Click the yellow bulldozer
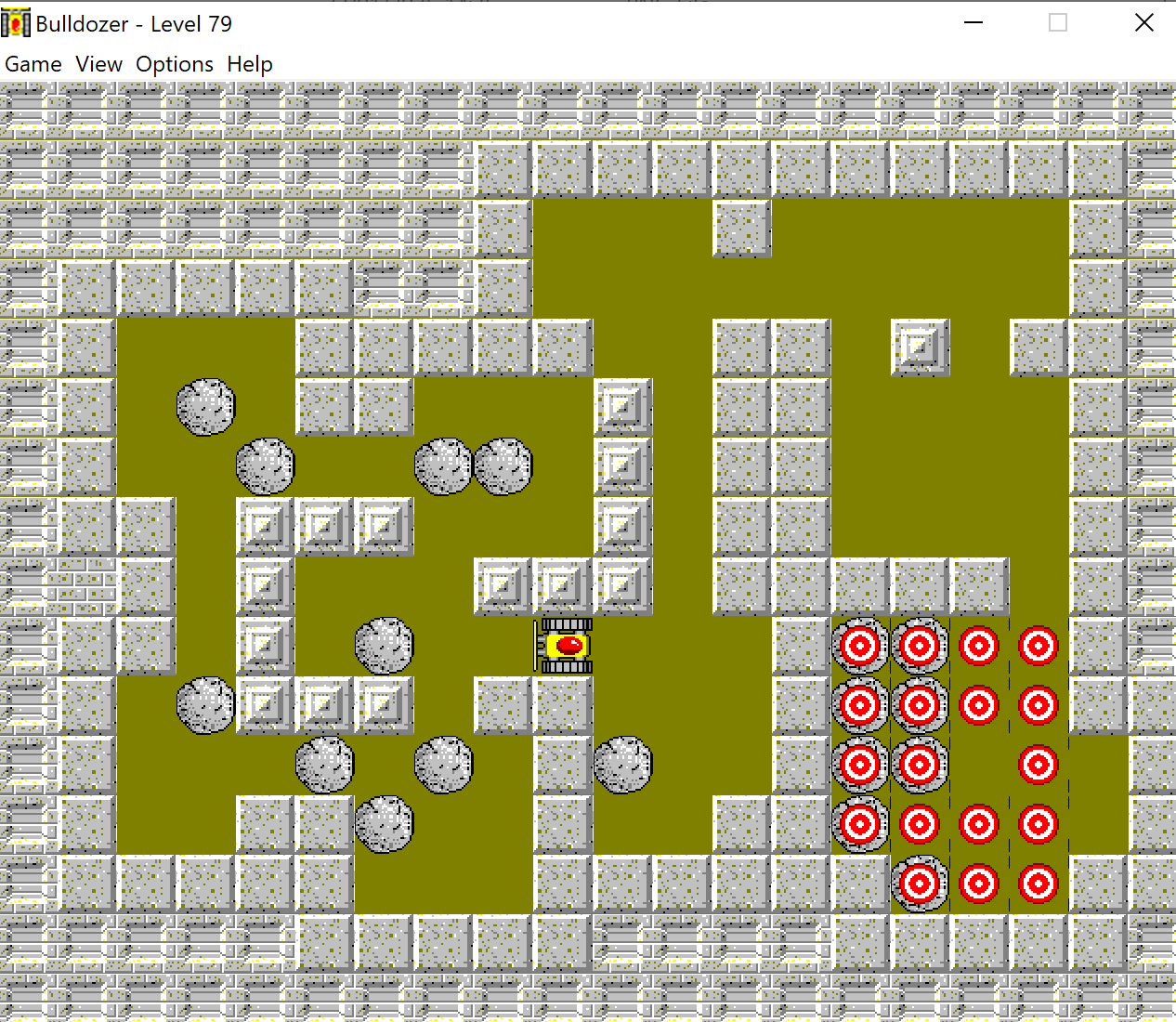This screenshot has width=1176, height=1022. [x=565, y=645]
